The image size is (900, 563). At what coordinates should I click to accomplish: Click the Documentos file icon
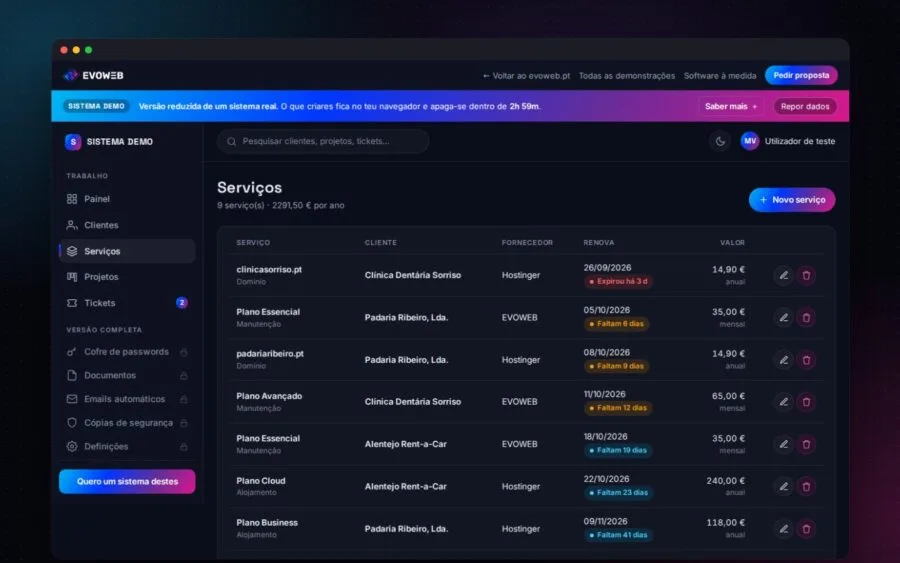click(x=72, y=375)
